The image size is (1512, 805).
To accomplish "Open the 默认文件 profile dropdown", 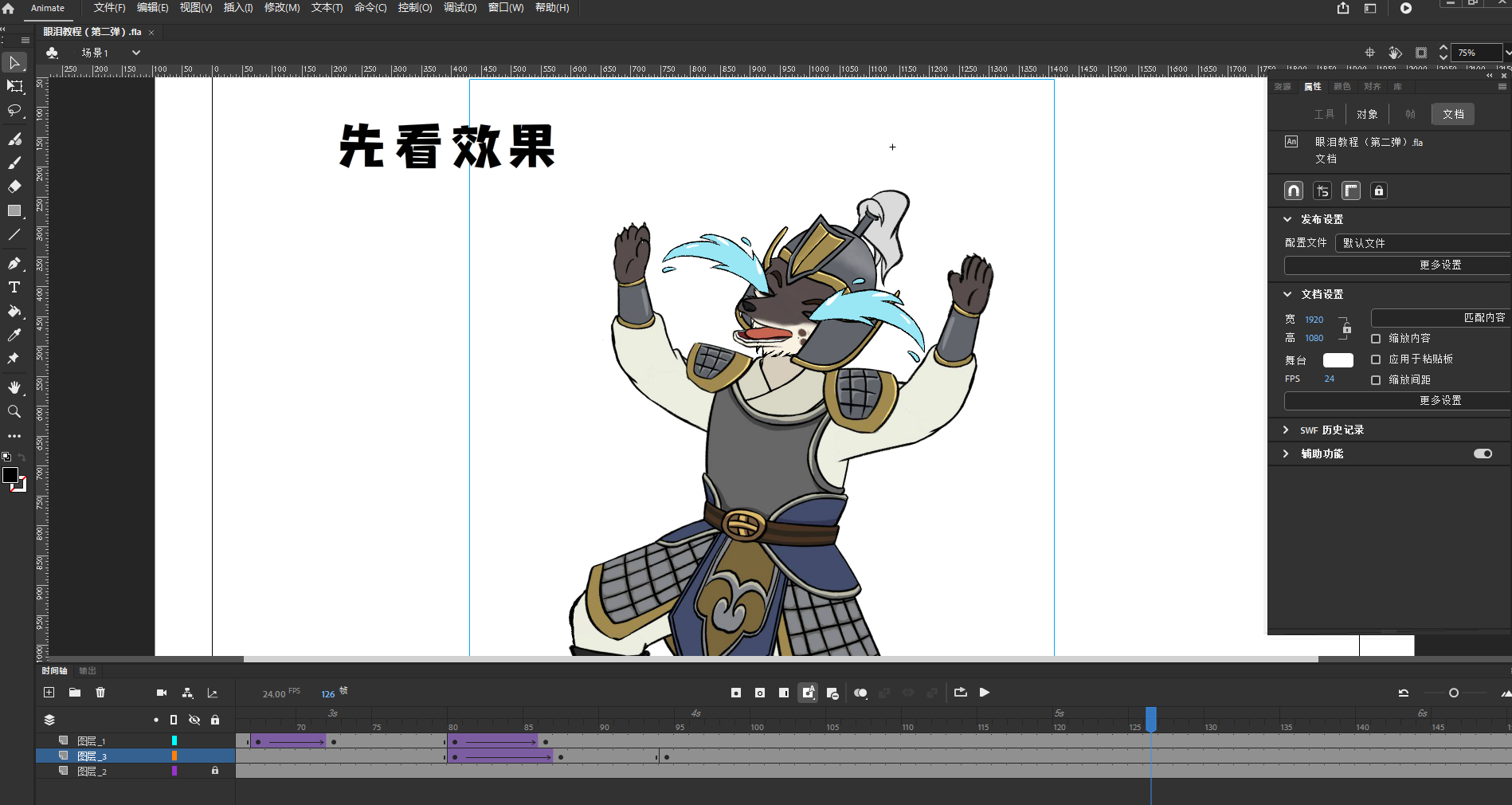I will 1424,243.
